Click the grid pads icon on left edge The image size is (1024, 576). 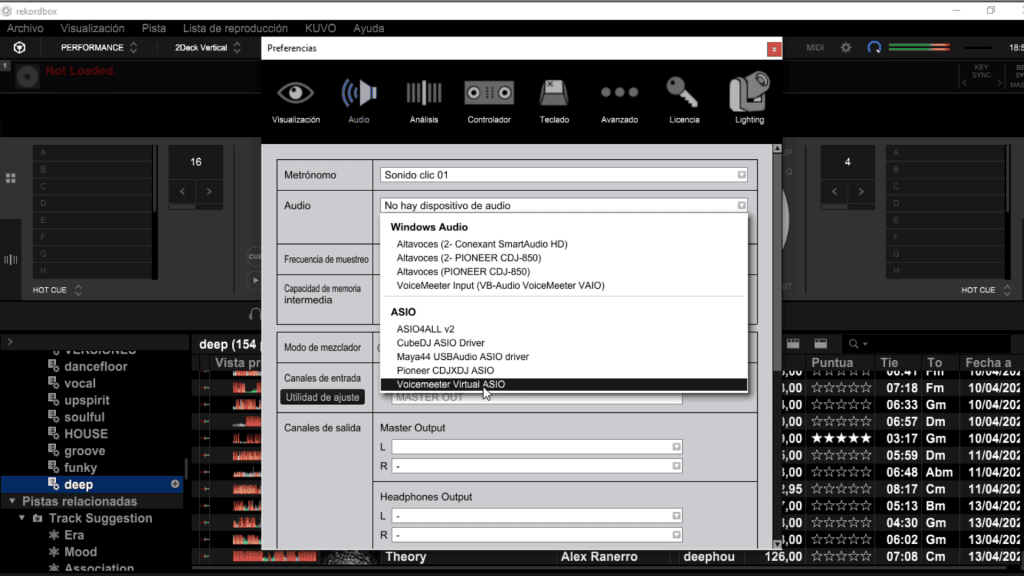[x=10, y=178]
